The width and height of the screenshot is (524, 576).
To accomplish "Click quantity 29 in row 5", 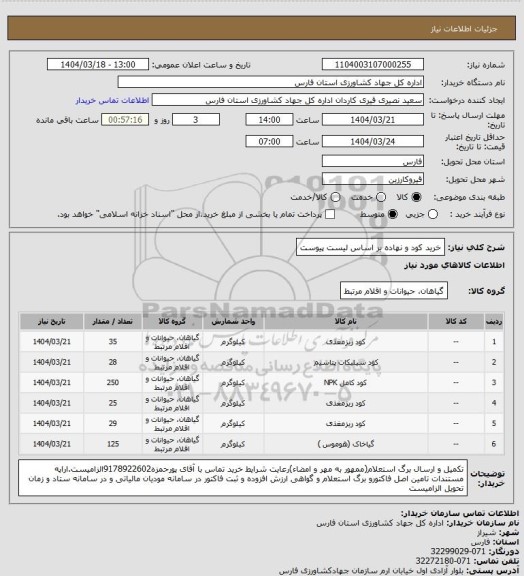I will coord(112,424).
